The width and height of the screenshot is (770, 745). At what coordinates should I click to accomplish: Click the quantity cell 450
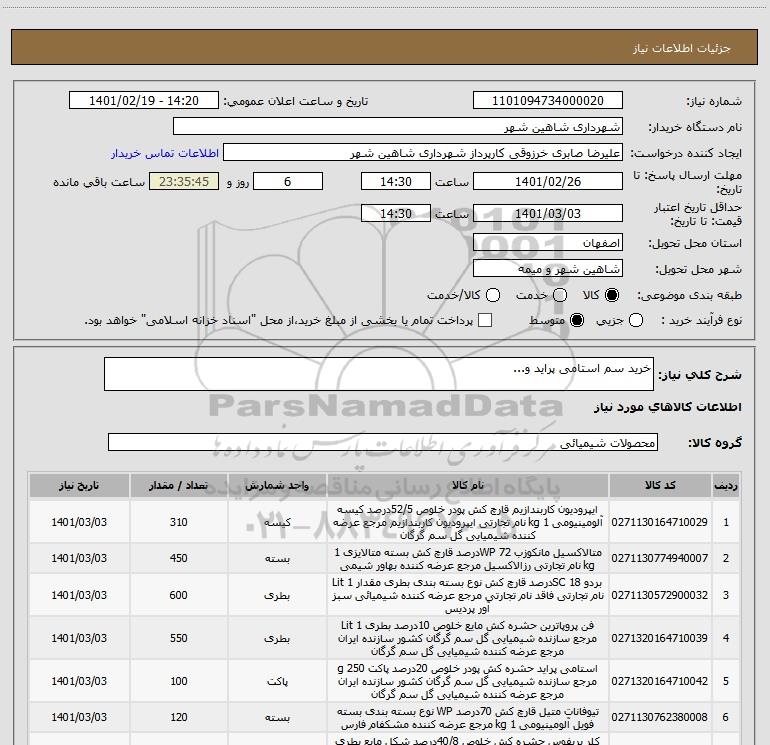(x=179, y=558)
